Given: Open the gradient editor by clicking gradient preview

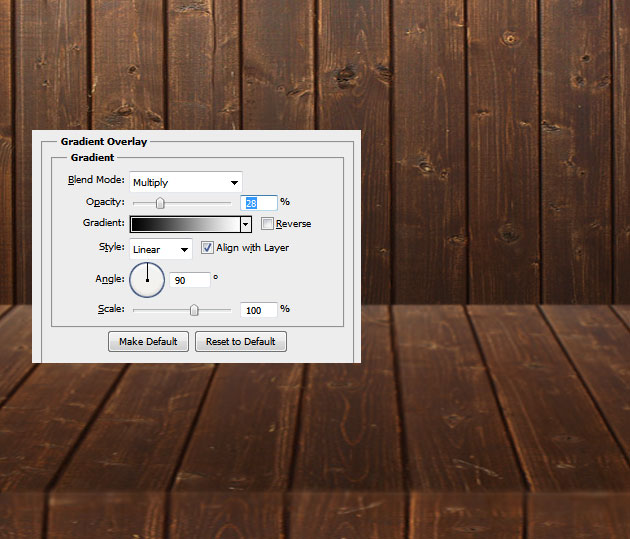Looking at the screenshot, I should [x=185, y=224].
